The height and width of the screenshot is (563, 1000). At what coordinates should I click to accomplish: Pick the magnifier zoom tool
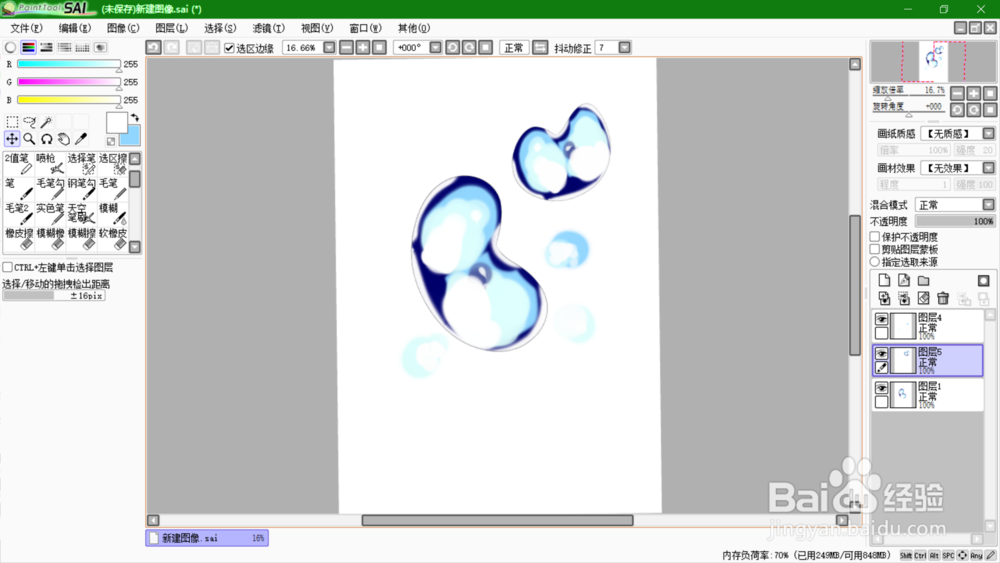coord(29,138)
